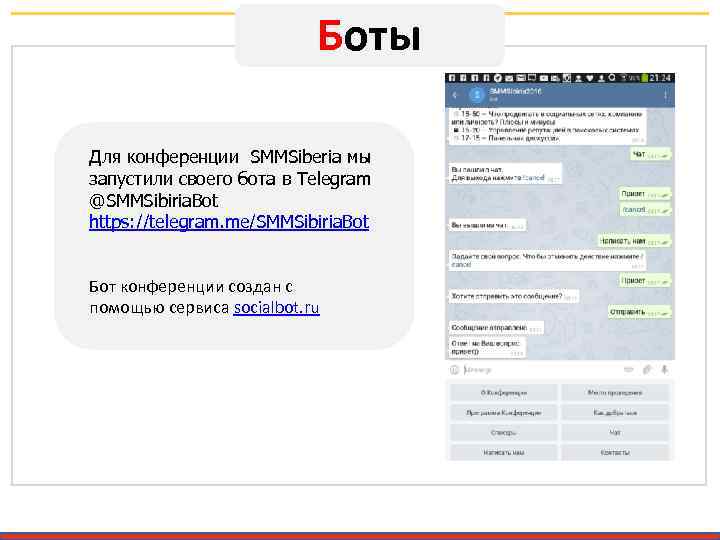
Task: Tap the 'Написать нам' bot keyboard button
Action: pos(504,452)
